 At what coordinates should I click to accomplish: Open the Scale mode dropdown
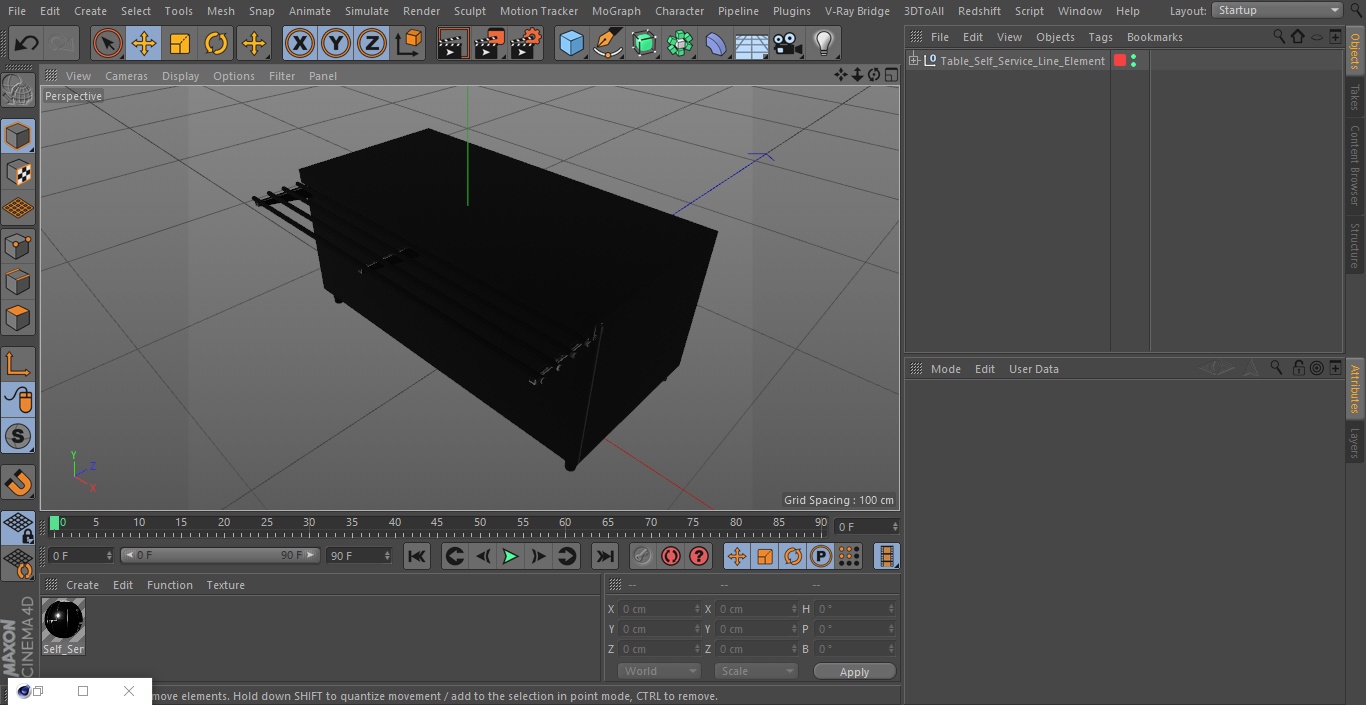756,671
